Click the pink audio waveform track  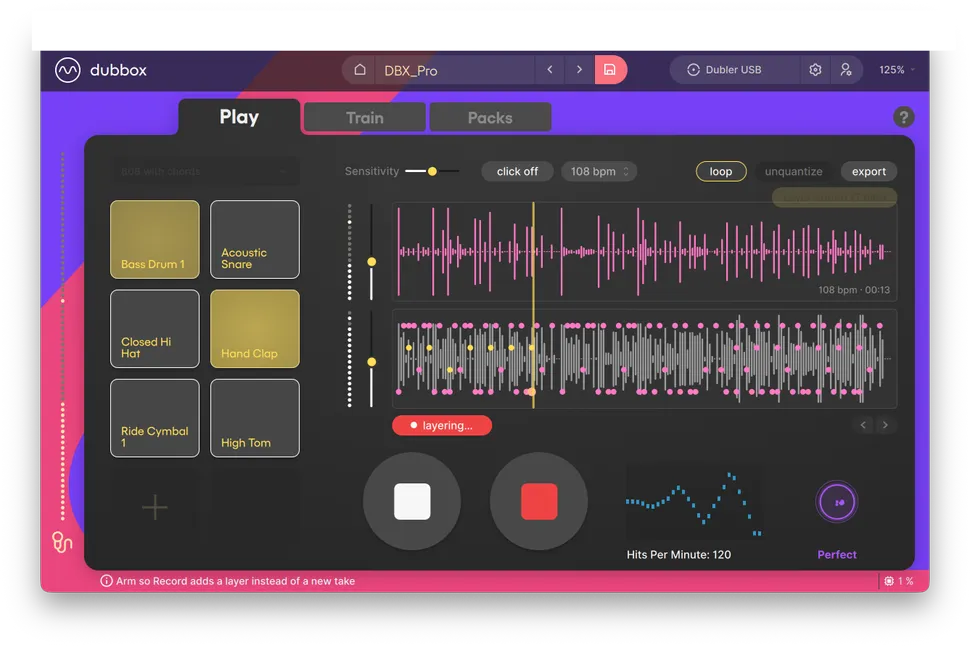645,252
